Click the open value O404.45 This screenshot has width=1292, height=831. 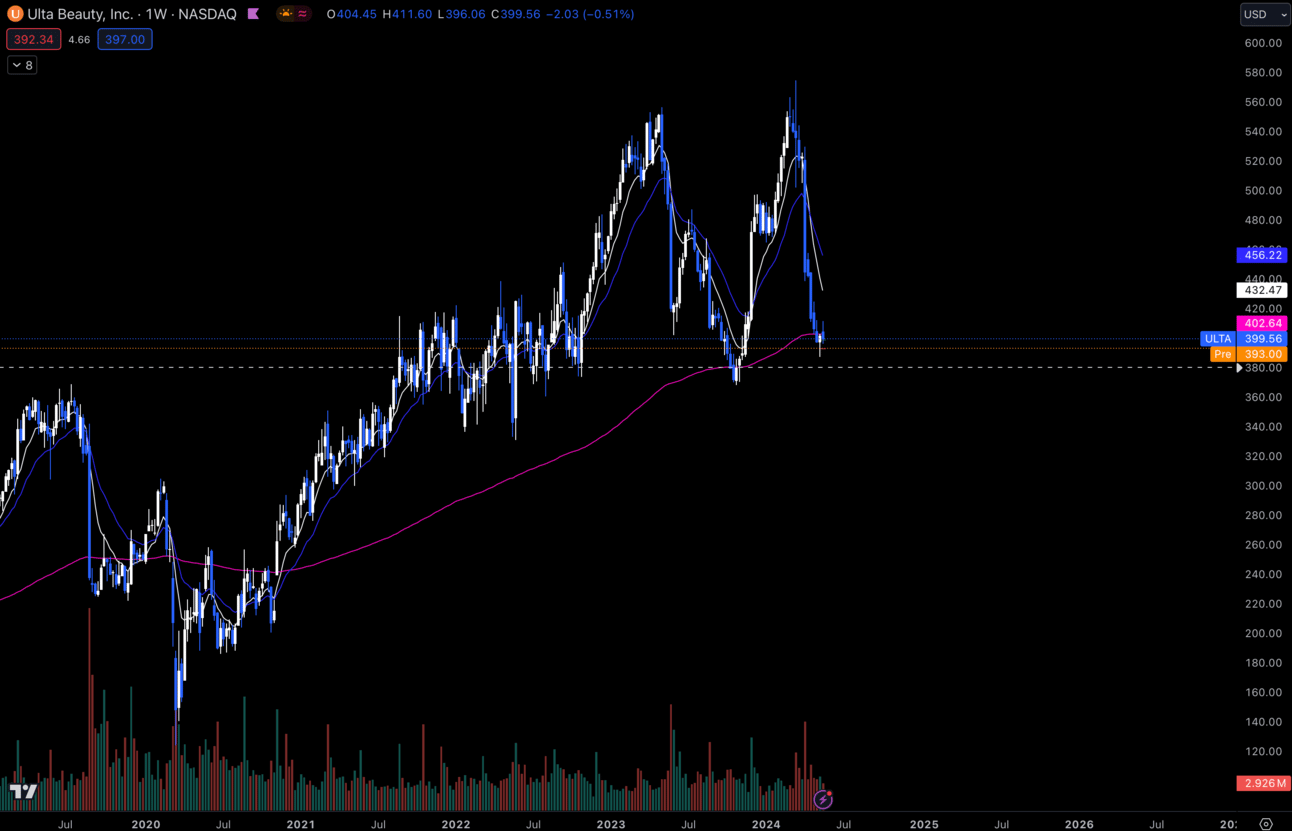352,14
